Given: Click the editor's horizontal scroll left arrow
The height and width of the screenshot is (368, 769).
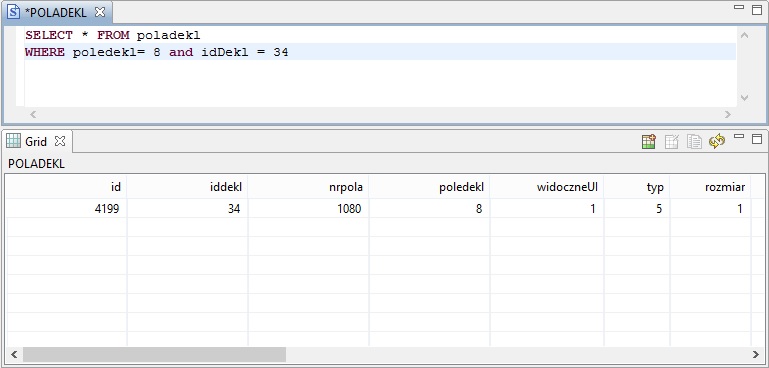Looking at the screenshot, I should (x=33, y=114).
